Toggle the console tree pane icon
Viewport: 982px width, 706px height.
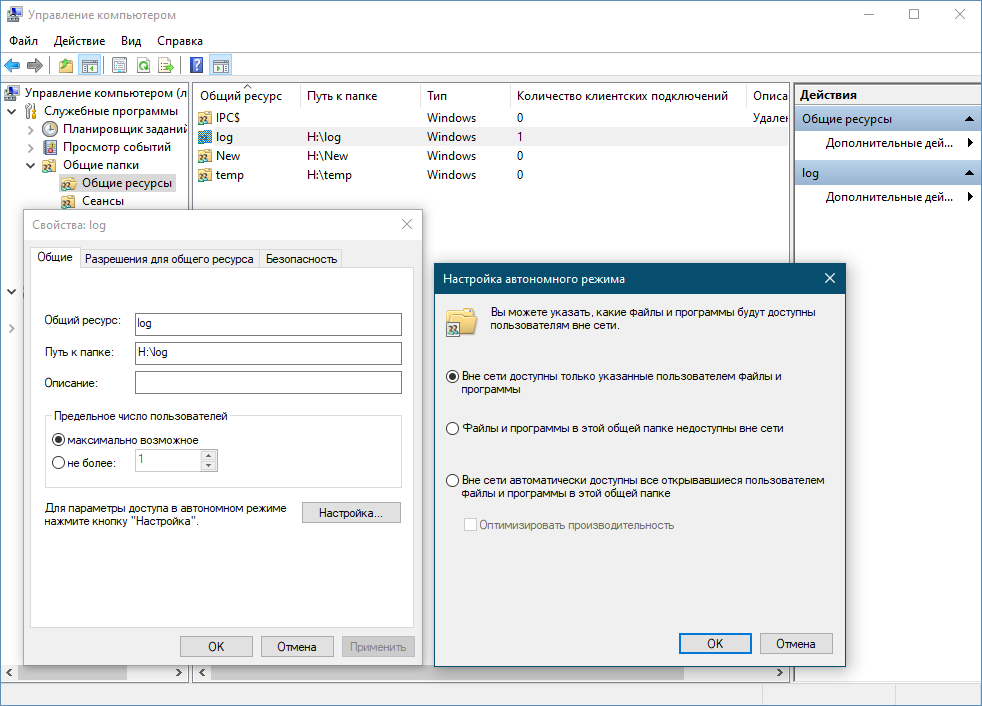point(90,66)
